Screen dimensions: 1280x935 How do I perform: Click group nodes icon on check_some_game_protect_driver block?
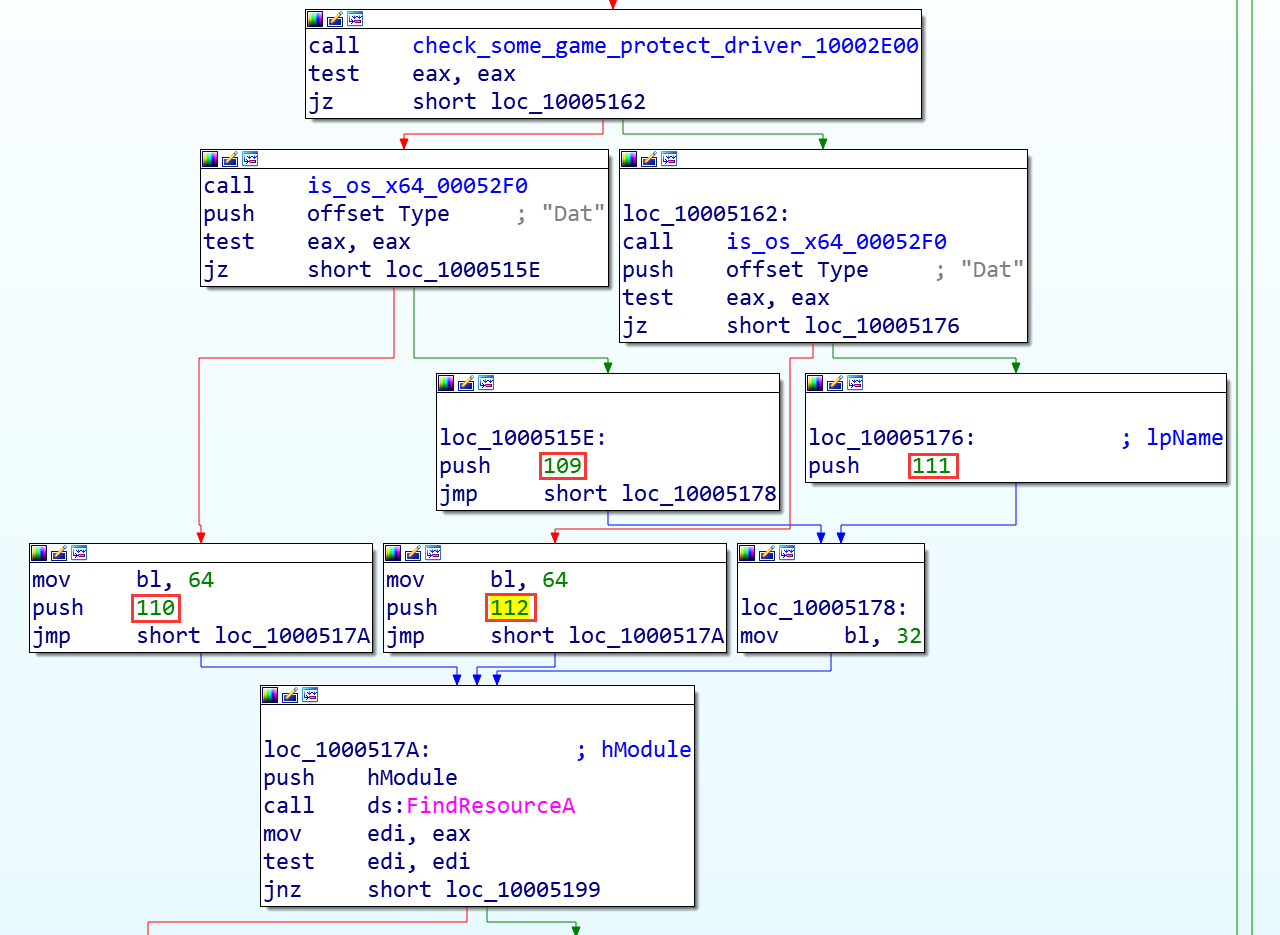(355, 19)
